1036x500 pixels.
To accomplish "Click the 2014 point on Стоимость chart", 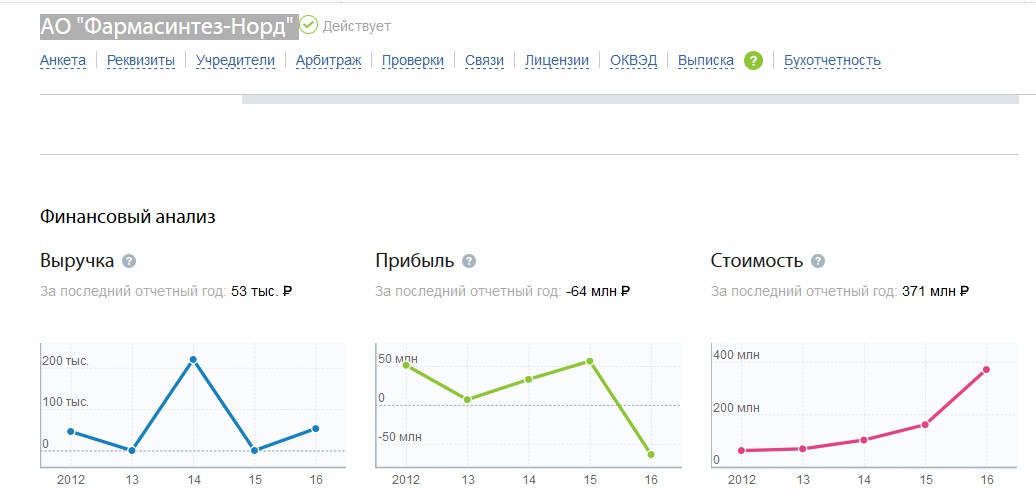I will coord(864,440).
